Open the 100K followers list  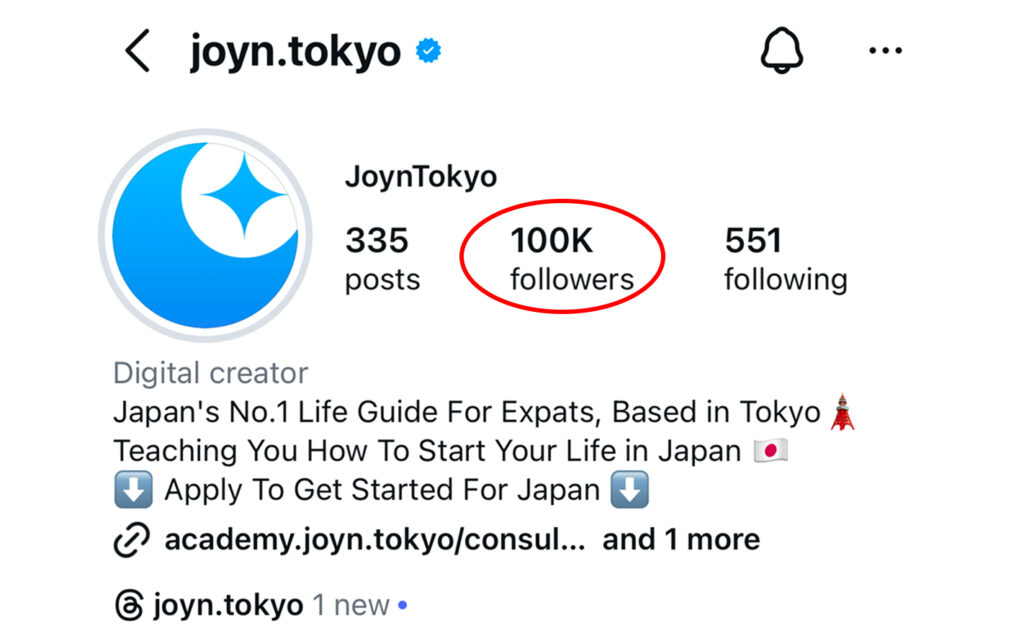tap(571, 258)
